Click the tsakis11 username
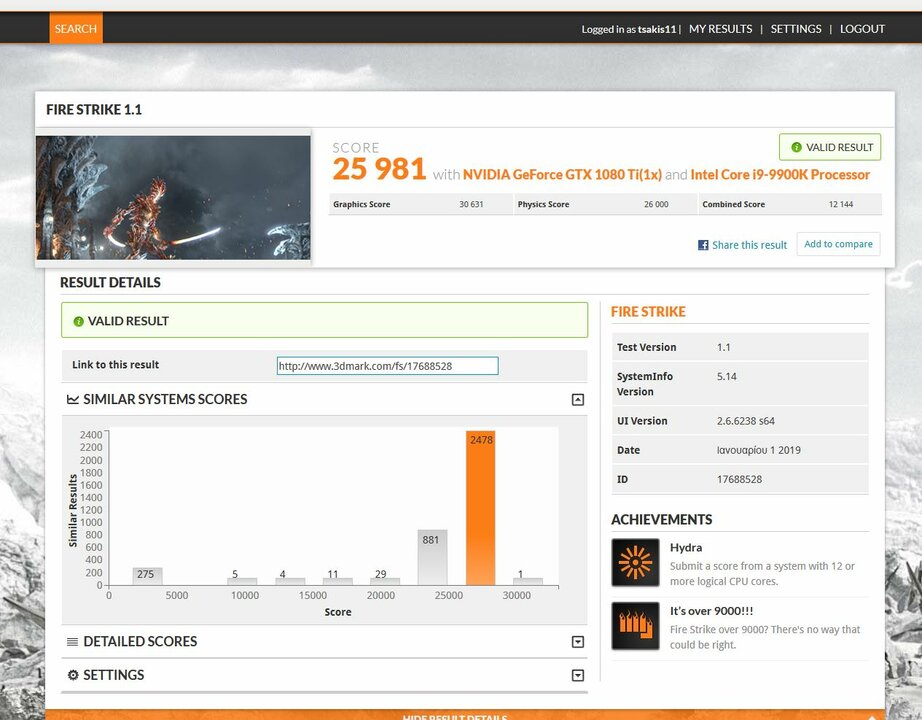This screenshot has width=922, height=720. tap(657, 29)
